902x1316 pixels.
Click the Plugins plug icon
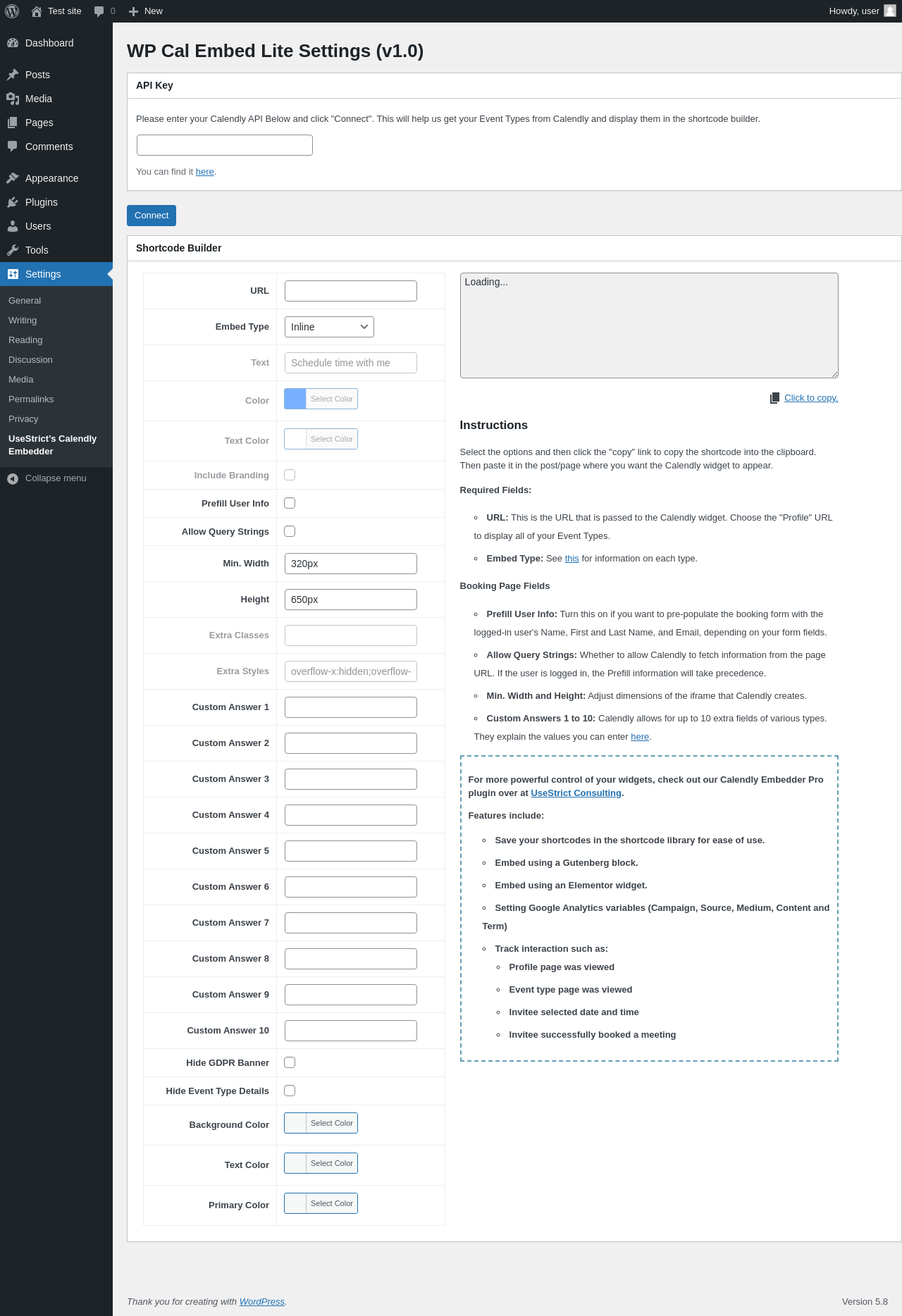click(13, 202)
